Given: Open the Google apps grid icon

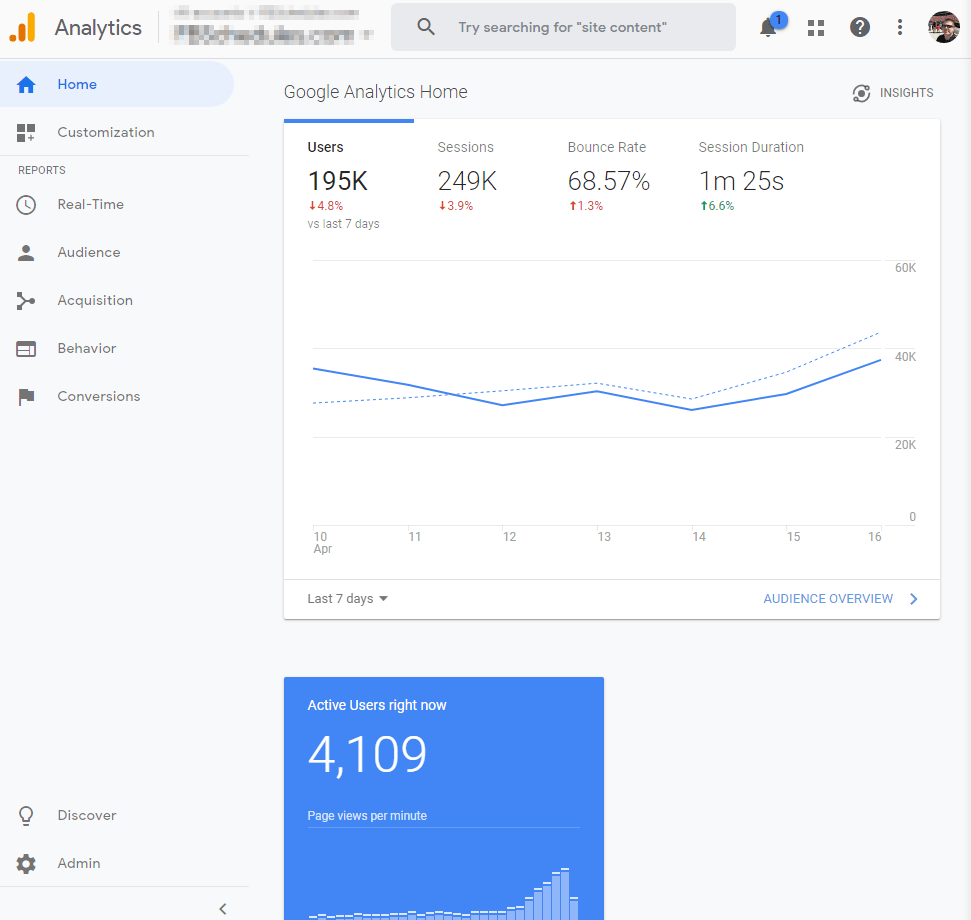Looking at the screenshot, I should pos(816,28).
